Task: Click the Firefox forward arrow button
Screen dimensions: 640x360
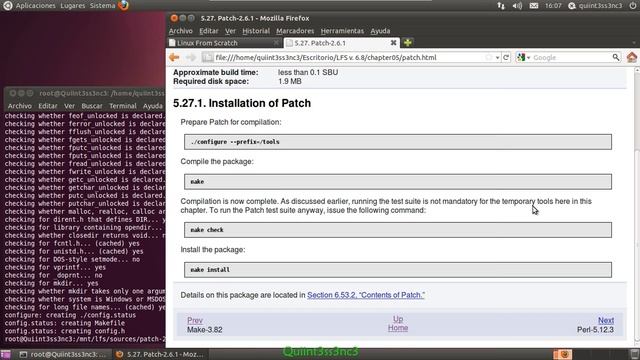Action: (x=191, y=58)
